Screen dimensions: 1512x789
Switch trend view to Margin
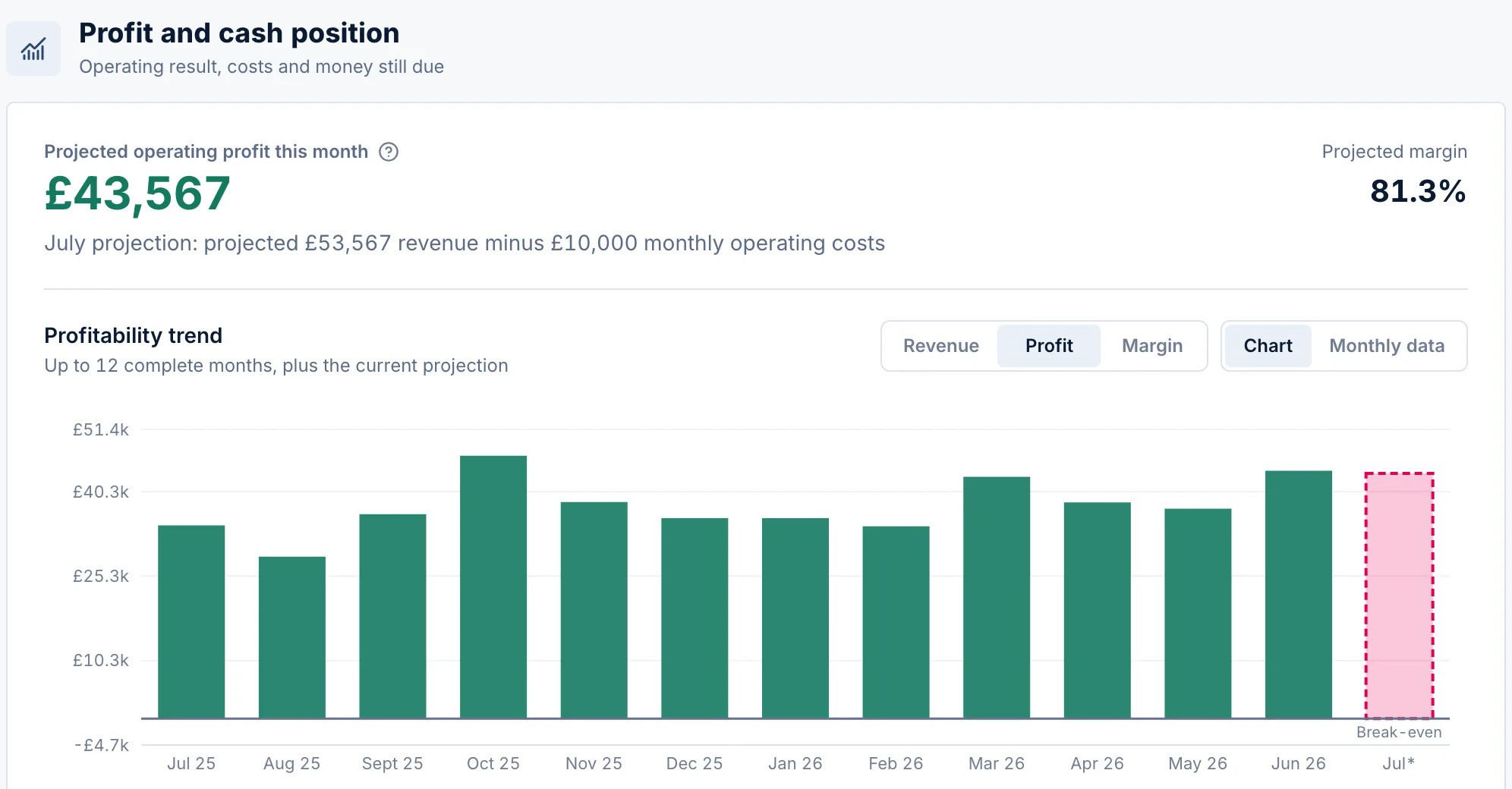[1152, 346]
